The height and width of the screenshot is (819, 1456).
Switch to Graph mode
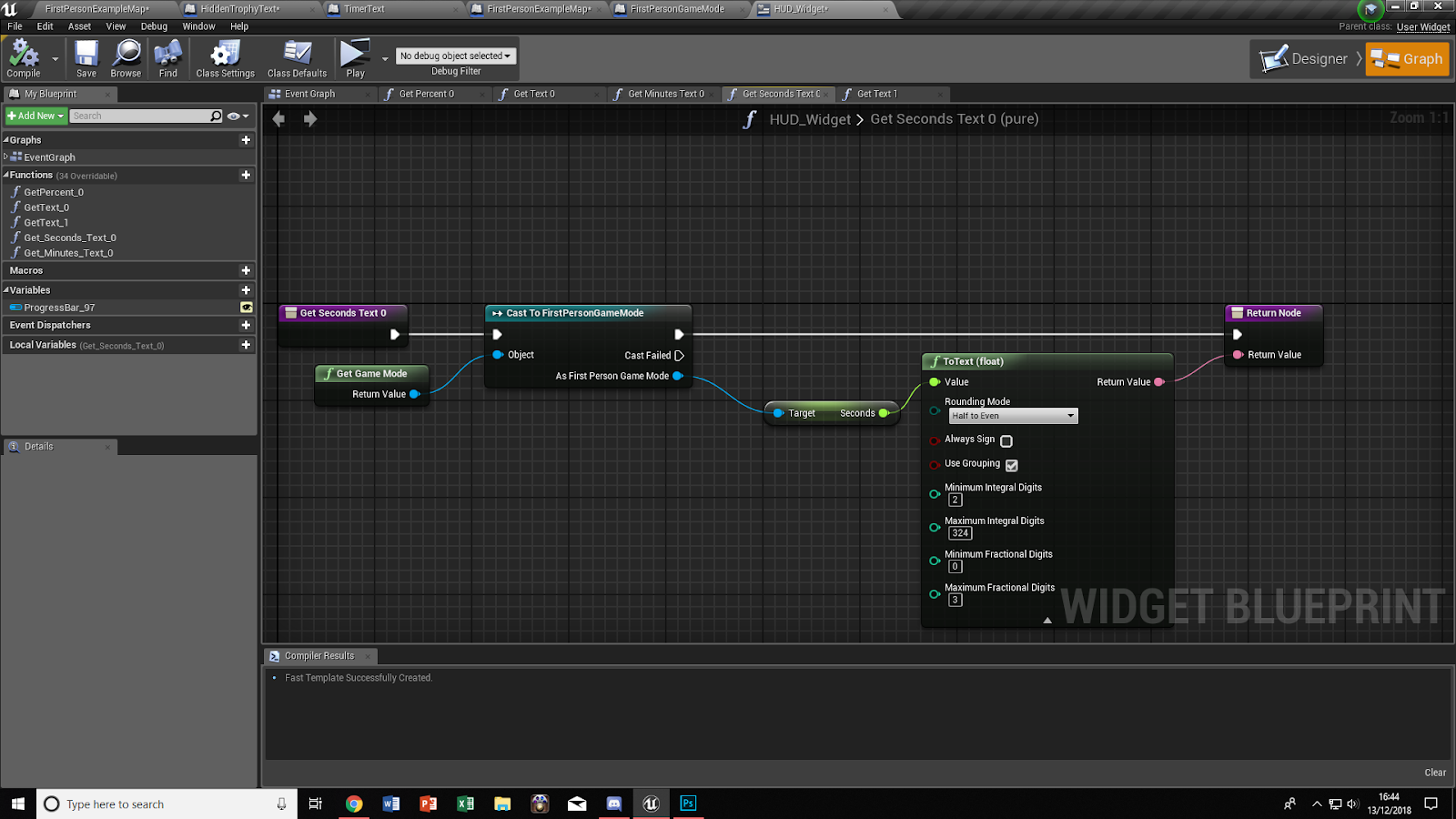1407,59
